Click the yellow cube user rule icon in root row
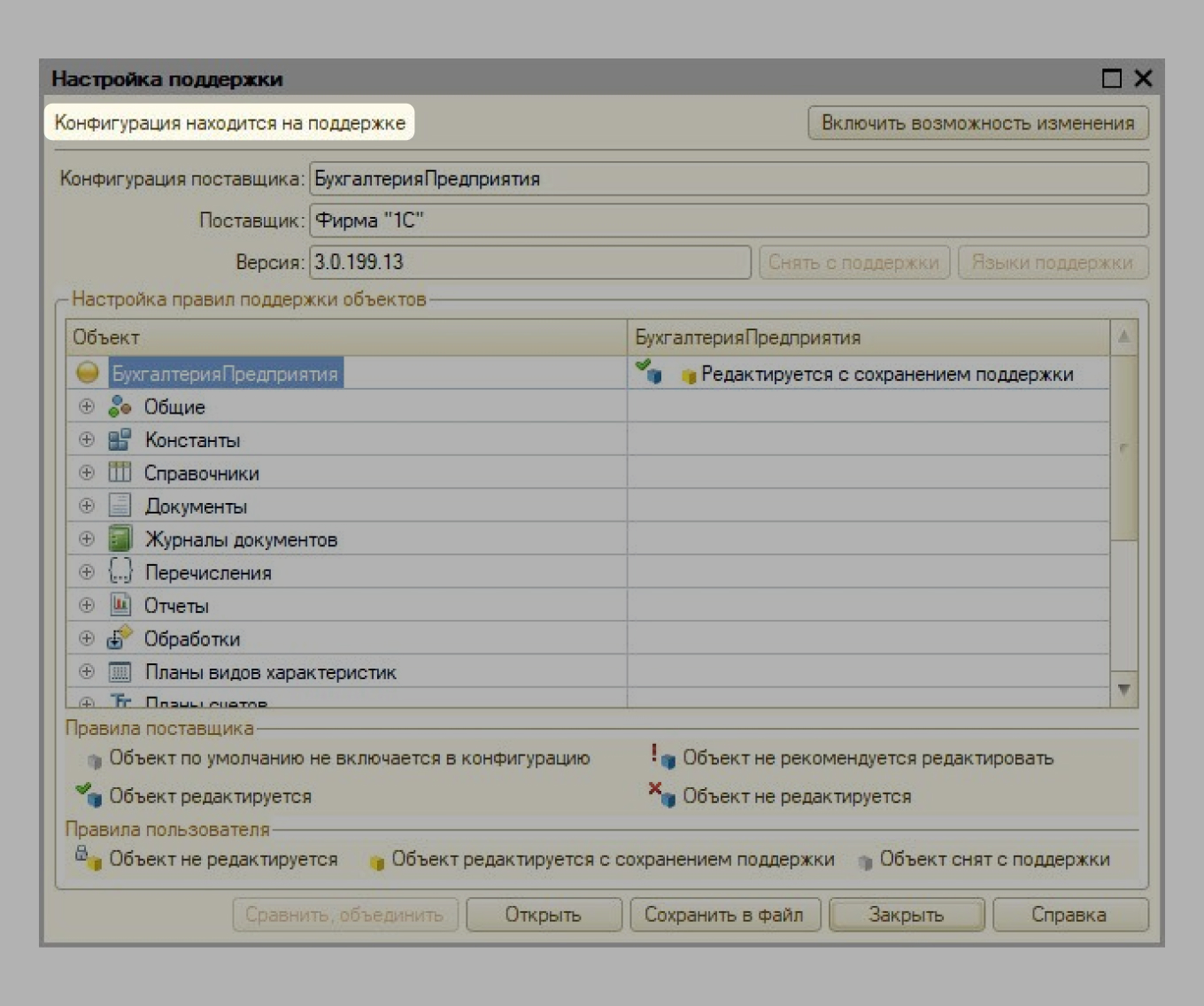The image size is (1204, 1006). (689, 376)
